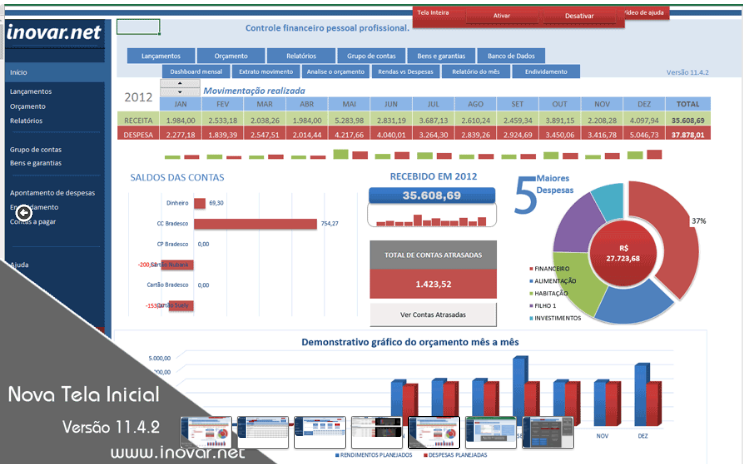This screenshot has height=464, width=743.
Task: Increase the year with the up spinner arrow
Action: pyautogui.click(x=180, y=83)
